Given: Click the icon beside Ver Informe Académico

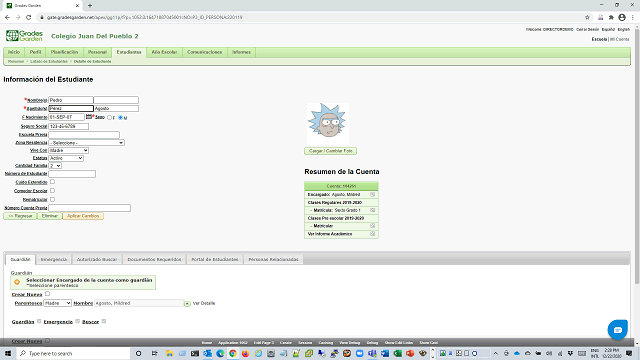Looking at the screenshot, I should [x=372, y=234].
